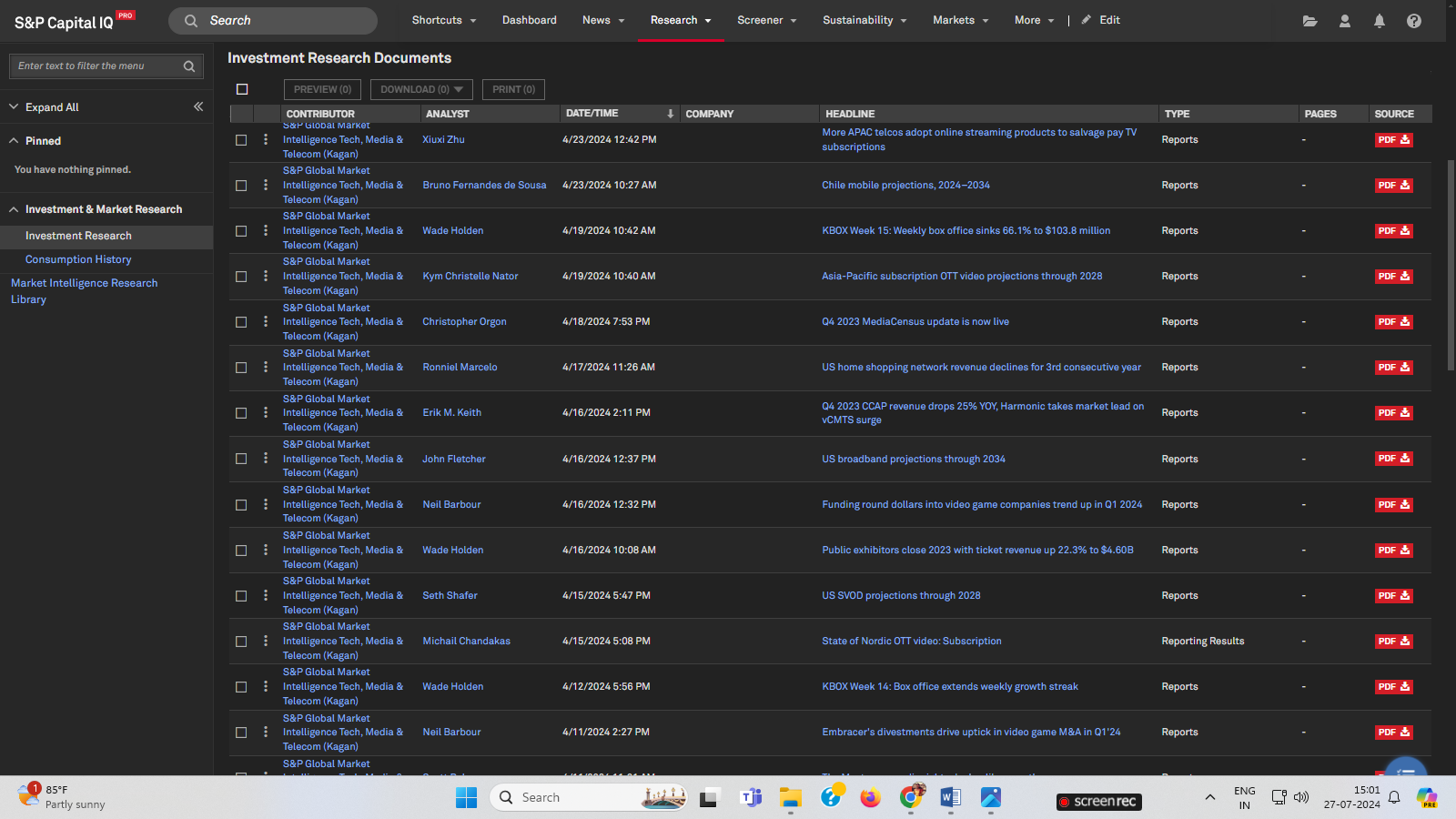This screenshot has height=819, width=1456.
Task: Collapse the Pinned section
Action: (x=15, y=141)
